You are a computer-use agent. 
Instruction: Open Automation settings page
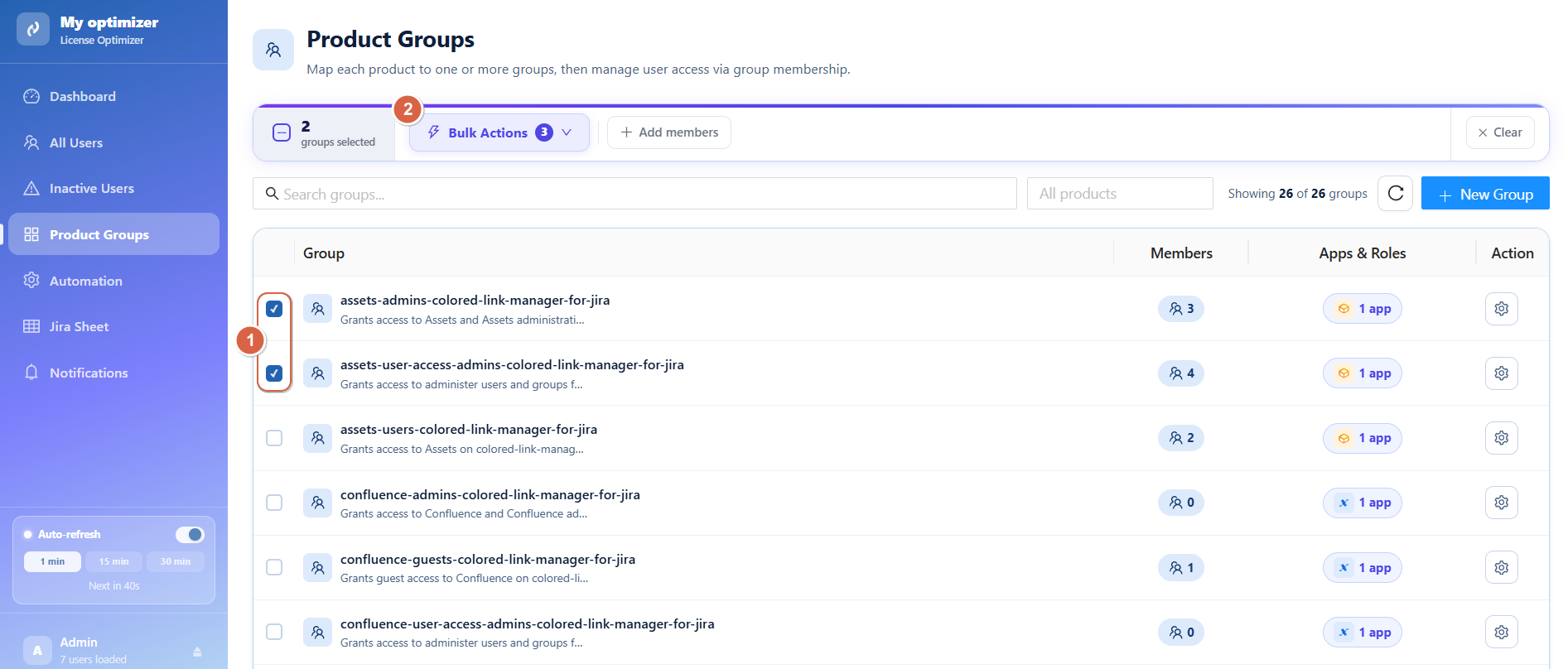113,281
